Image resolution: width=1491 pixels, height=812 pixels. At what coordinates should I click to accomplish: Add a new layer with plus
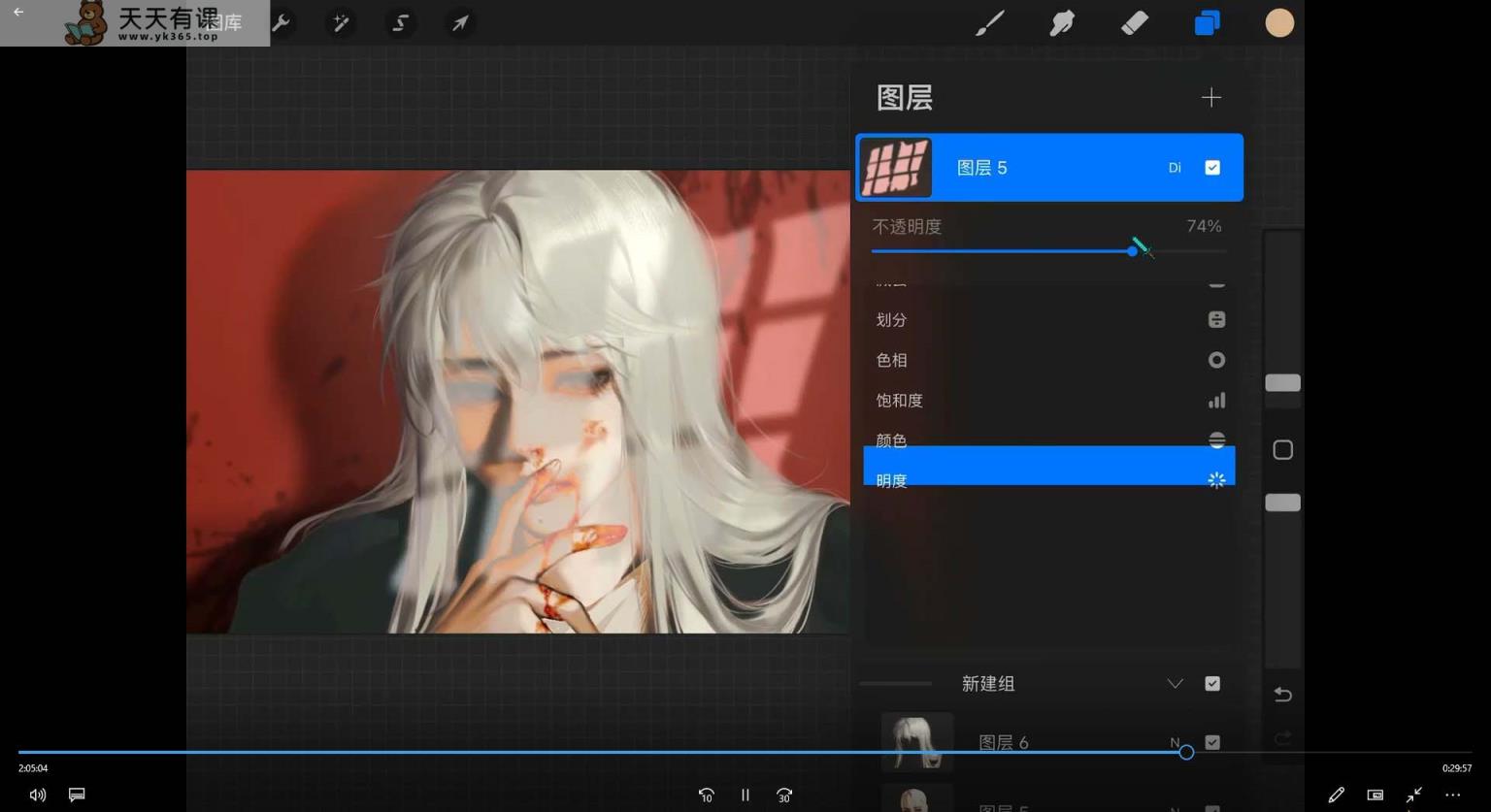pyautogui.click(x=1210, y=97)
